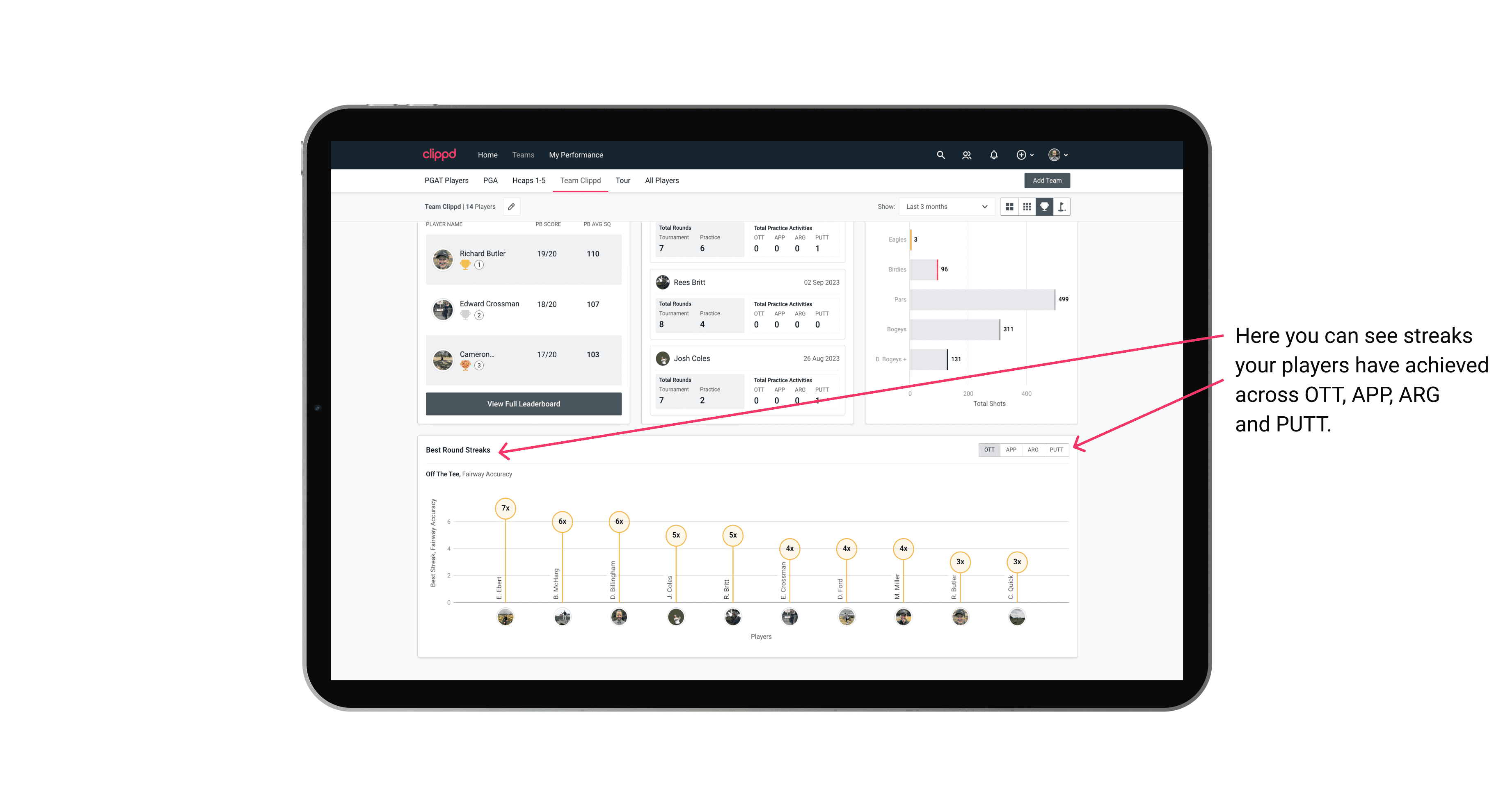Click the ARG streak filter icon
1510x812 pixels.
tap(1034, 449)
